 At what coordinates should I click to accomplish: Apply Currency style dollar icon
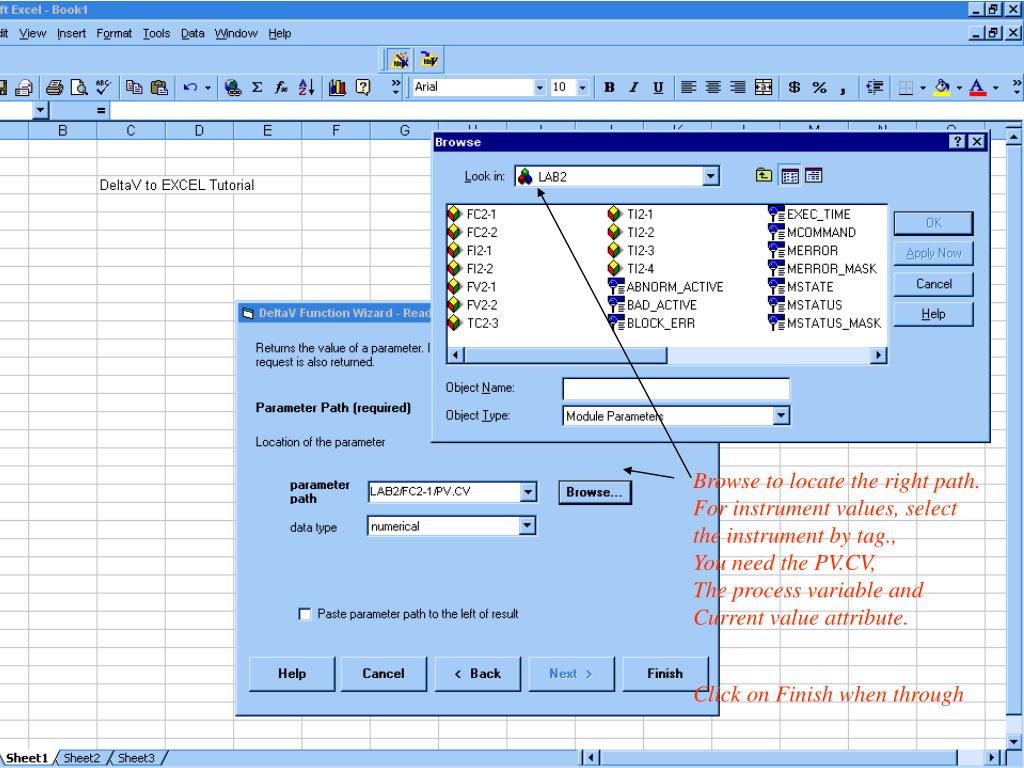tap(794, 88)
